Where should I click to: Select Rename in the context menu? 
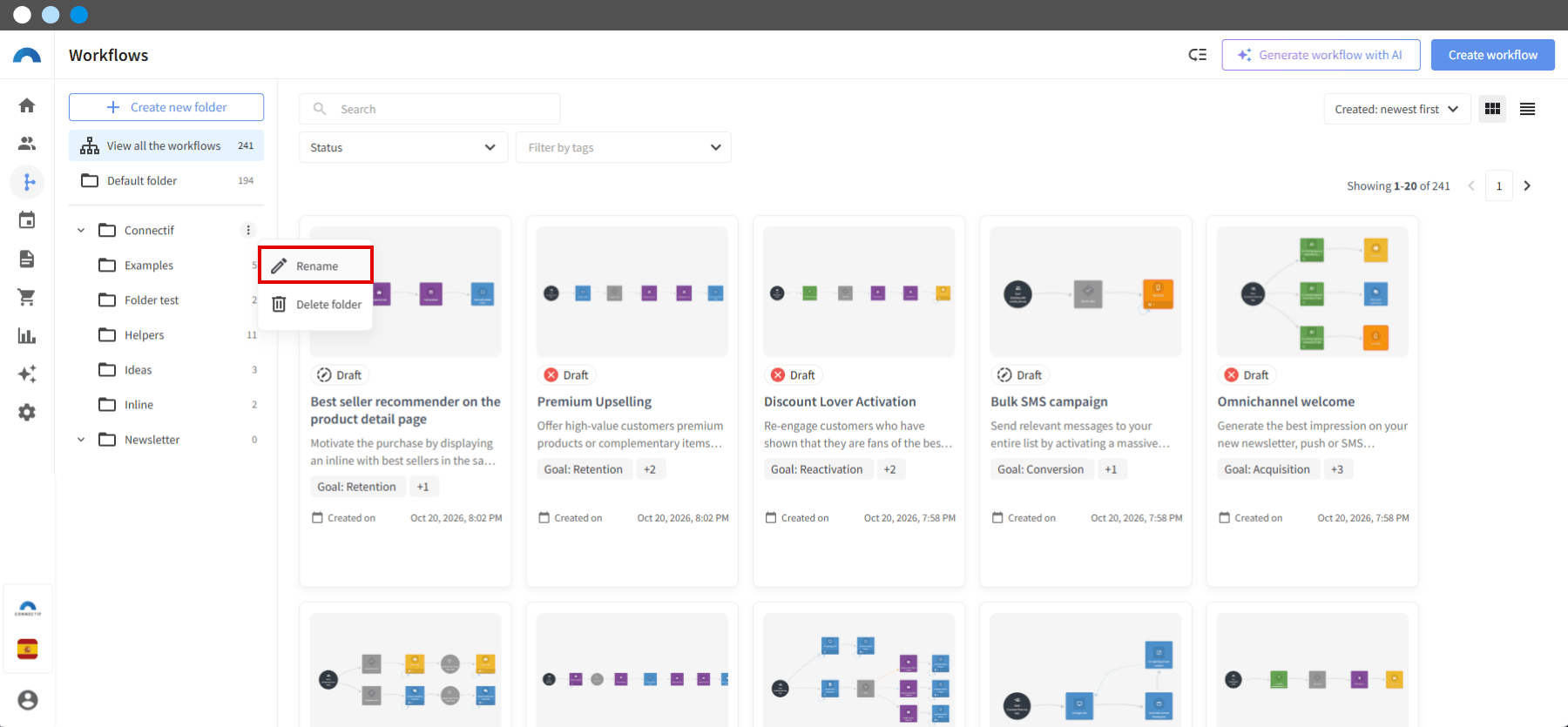(315, 266)
